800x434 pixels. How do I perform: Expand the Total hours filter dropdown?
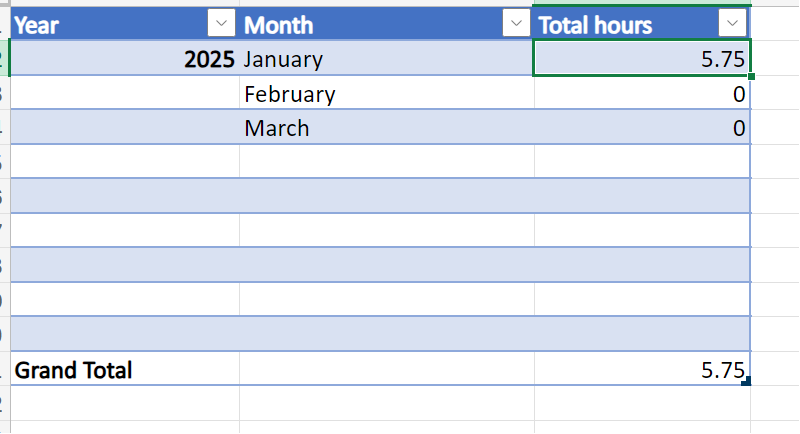pyautogui.click(x=733, y=24)
